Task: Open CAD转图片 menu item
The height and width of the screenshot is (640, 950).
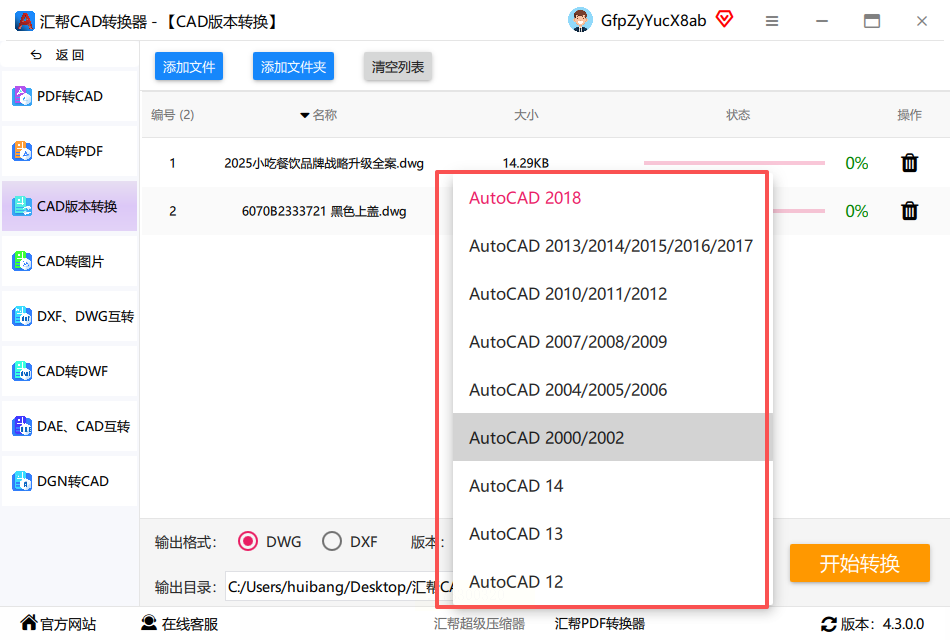Action: pos(70,261)
